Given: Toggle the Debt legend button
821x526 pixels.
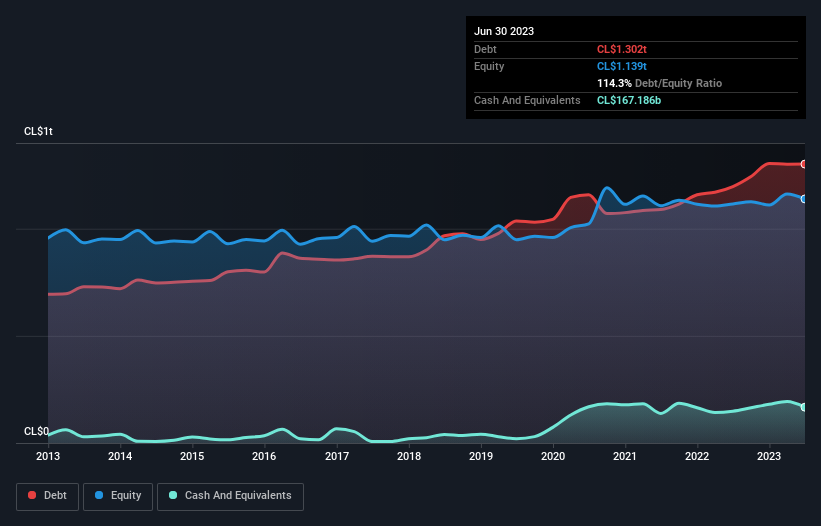Looking at the screenshot, I should point(47,496).
